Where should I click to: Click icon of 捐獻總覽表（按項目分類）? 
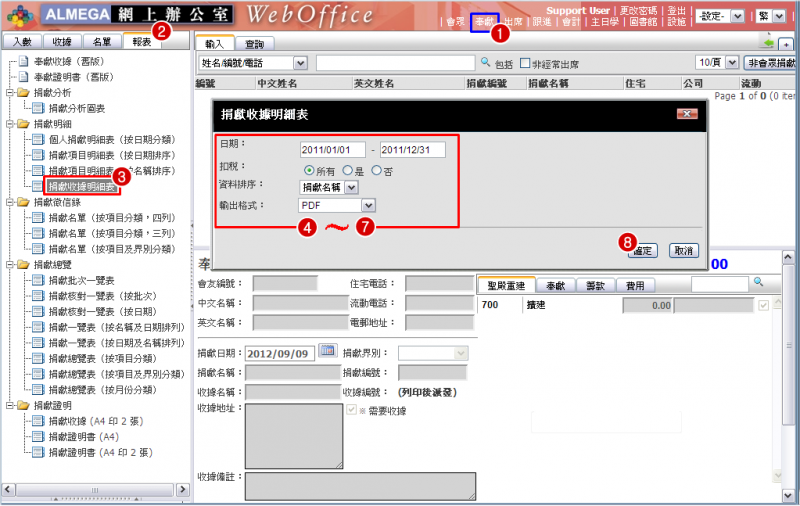point(38,359)
